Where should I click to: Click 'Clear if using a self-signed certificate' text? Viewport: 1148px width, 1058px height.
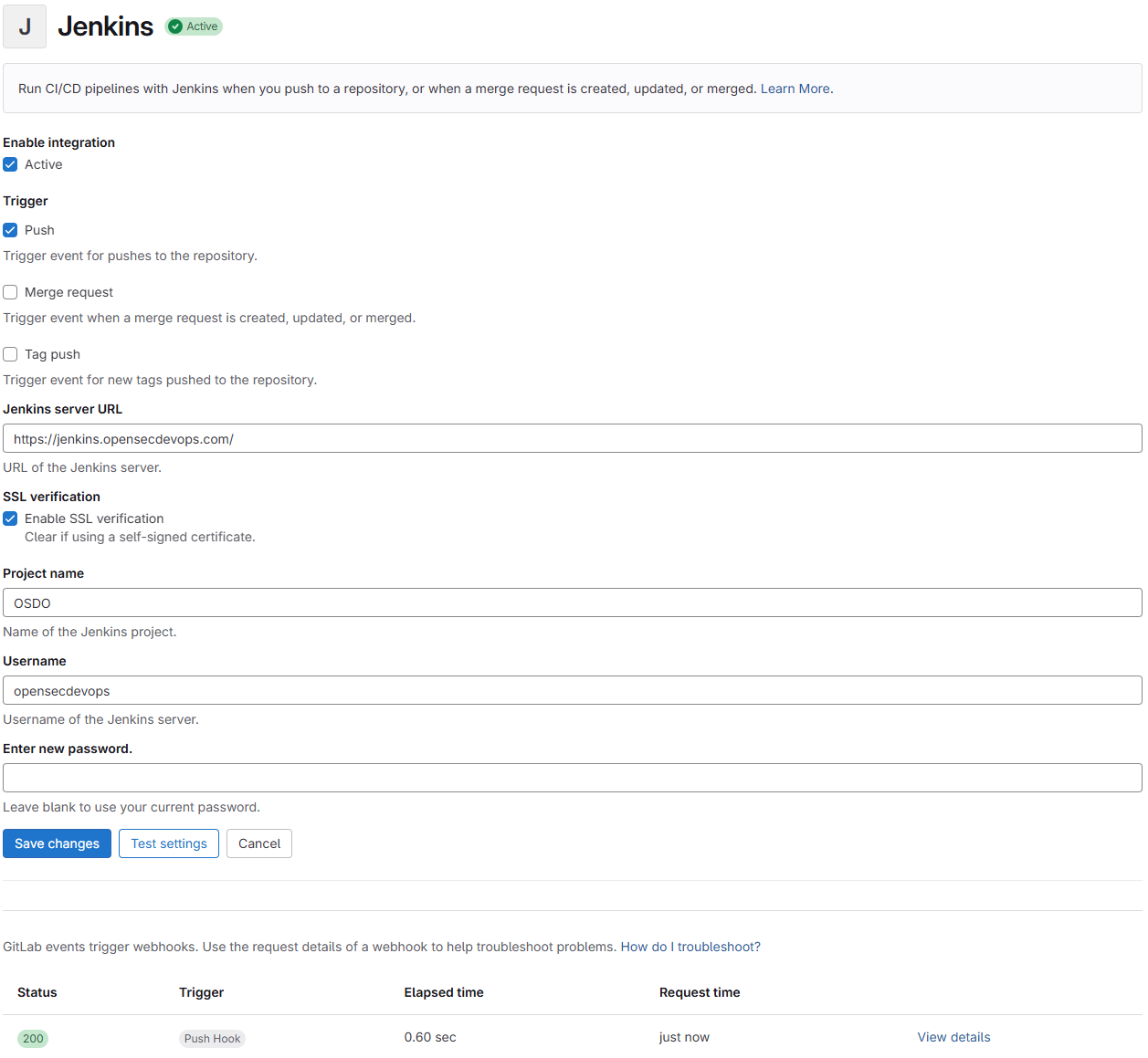(140, 537)
